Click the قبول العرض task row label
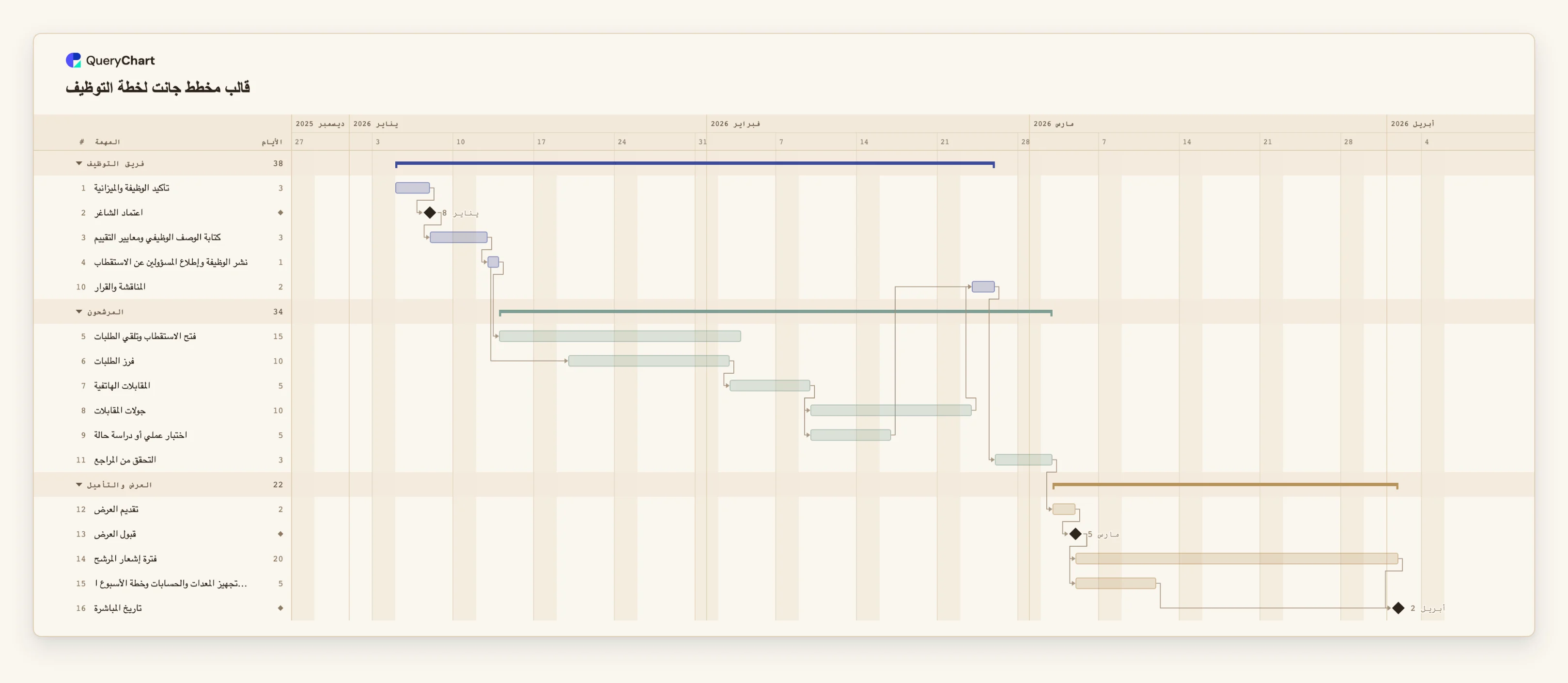The height and width of the screenshot is (683, 1568). 115,534
